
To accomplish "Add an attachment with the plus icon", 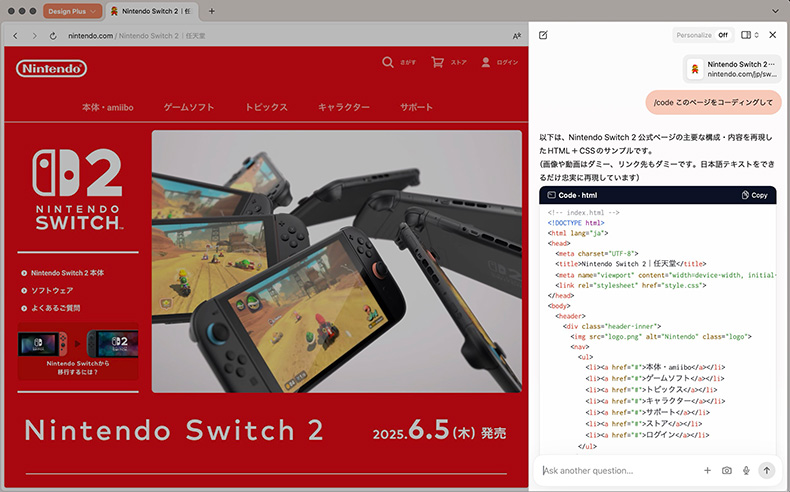I will point(707,470).
